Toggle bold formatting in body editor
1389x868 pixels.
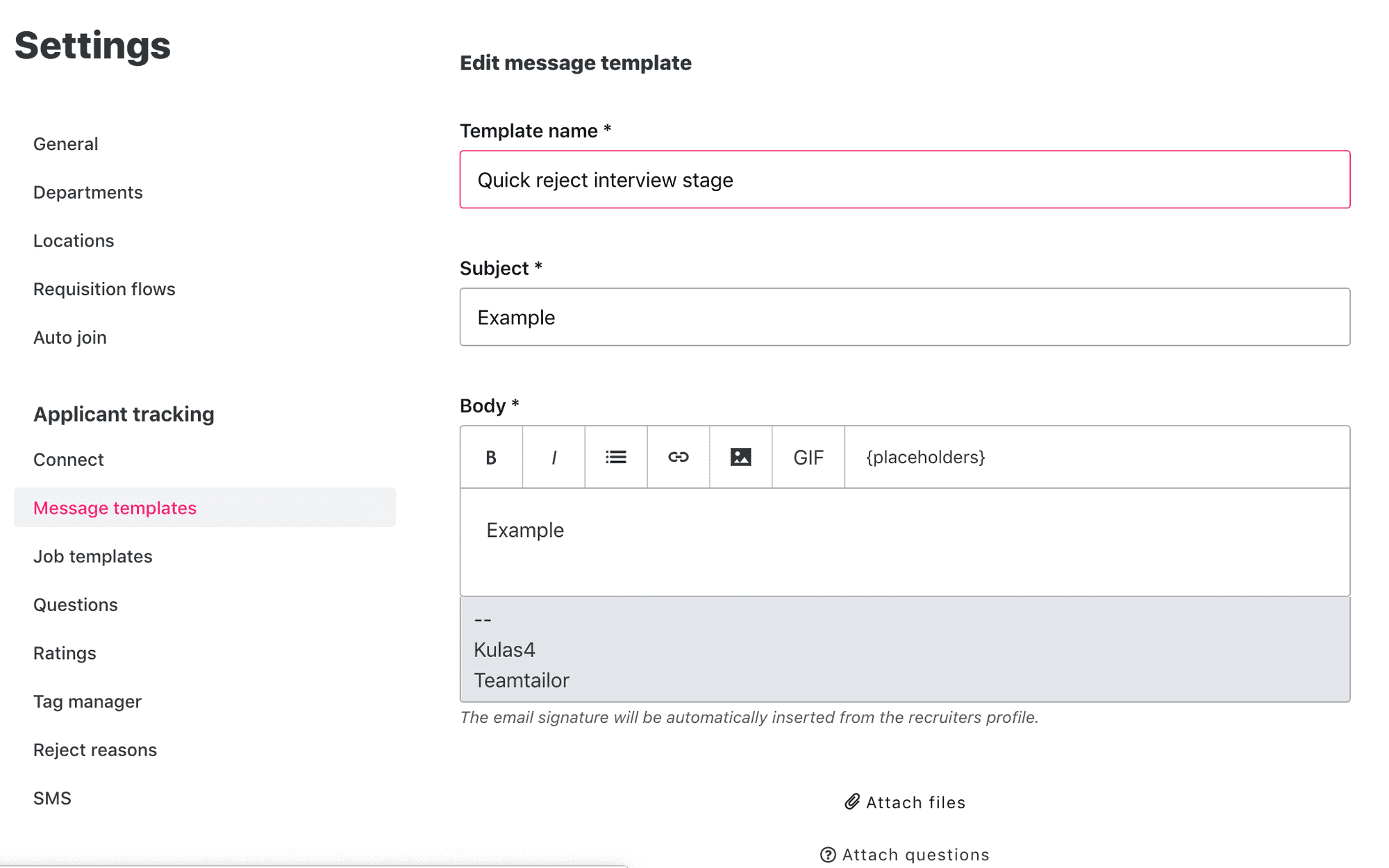491,457
